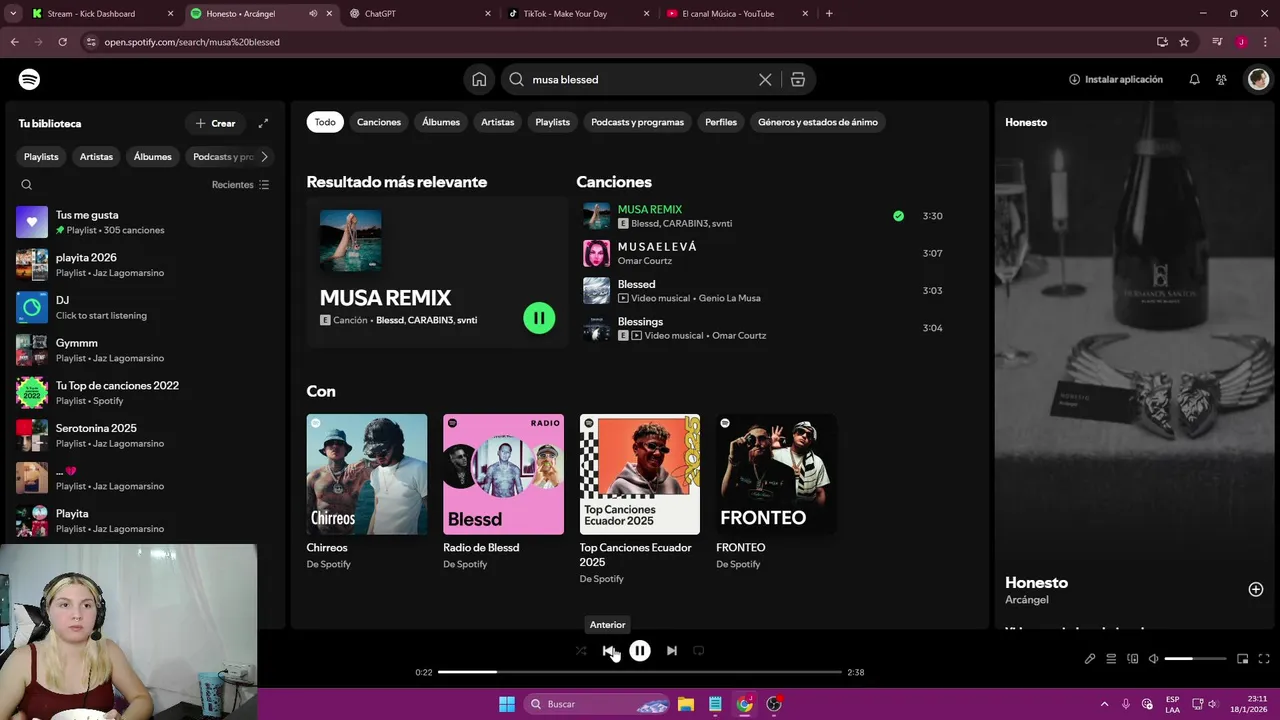Open the Serotonina 2025 playlist

point(145,436)
